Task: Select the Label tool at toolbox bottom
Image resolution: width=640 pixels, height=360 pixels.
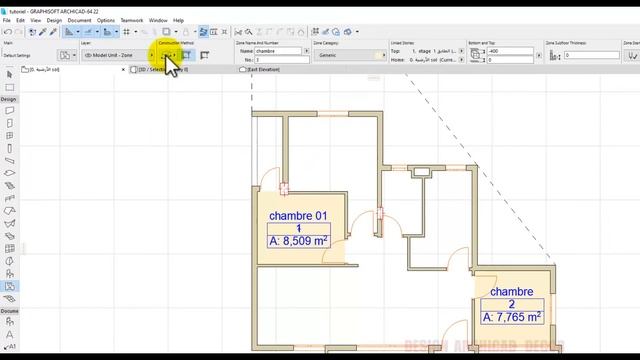Action: point(9,347)
